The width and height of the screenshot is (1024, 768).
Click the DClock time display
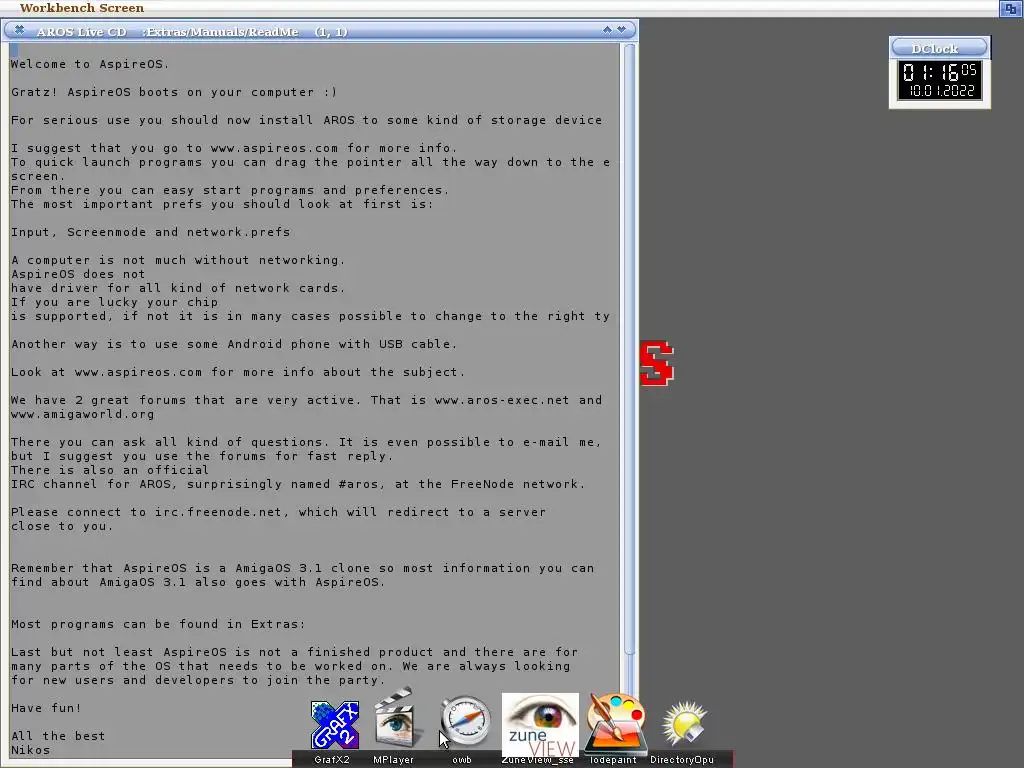[940, 81]
